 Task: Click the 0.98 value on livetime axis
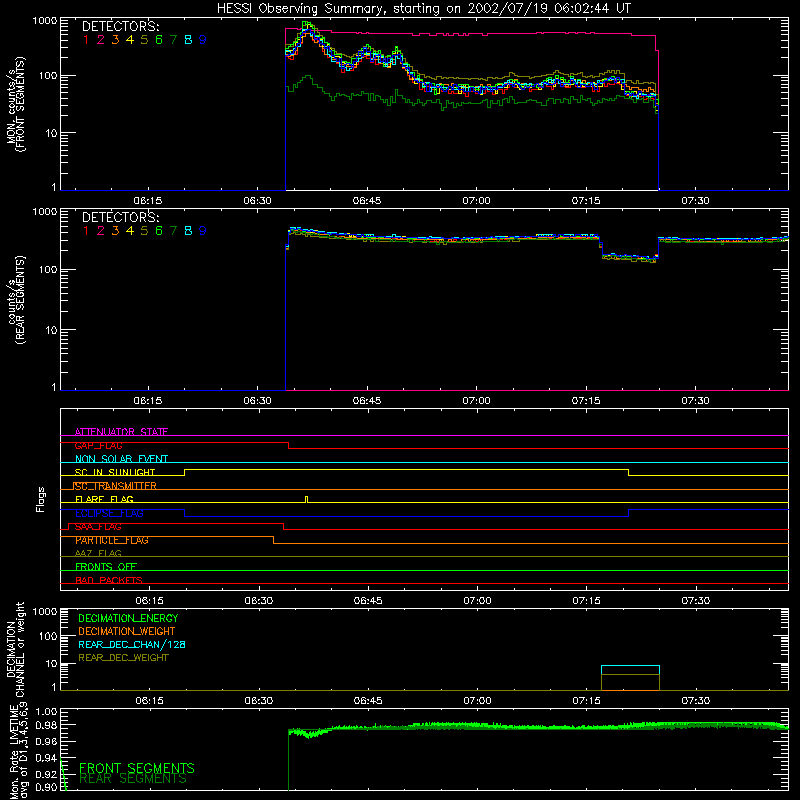click(x=46, y=725)
